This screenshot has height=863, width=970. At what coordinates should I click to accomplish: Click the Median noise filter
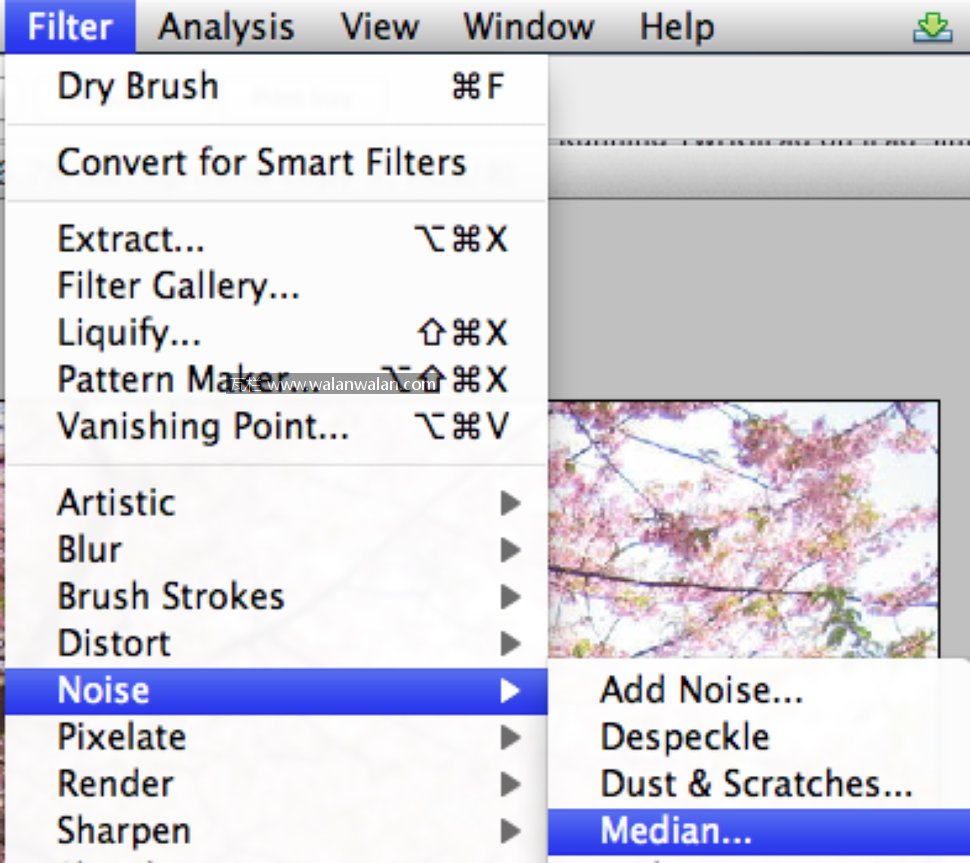[676, 831]
